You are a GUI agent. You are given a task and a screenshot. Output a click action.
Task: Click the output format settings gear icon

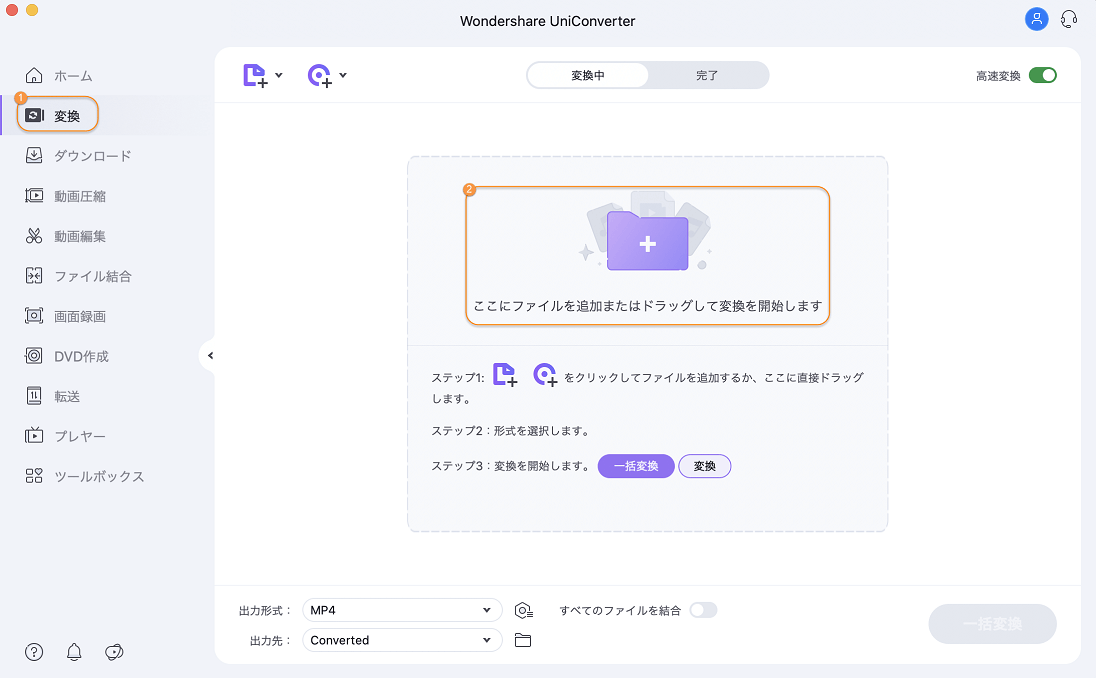click(524, 610)
